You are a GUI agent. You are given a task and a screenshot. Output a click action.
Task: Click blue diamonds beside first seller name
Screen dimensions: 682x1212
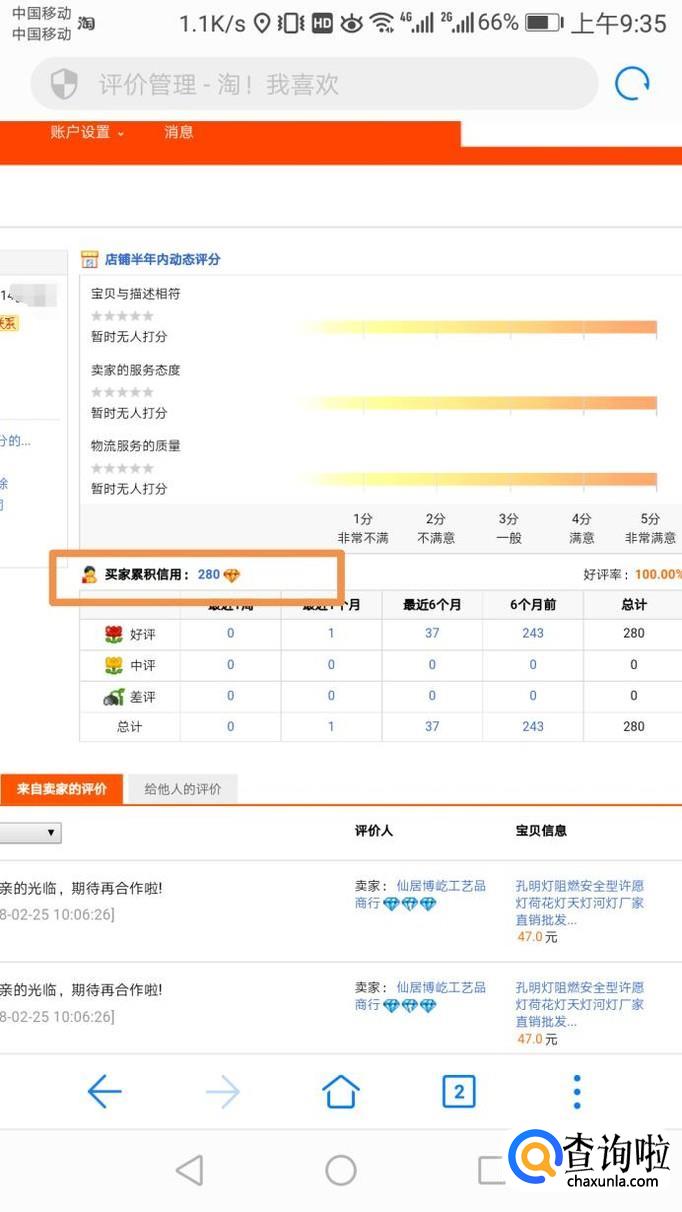[410, 904]
